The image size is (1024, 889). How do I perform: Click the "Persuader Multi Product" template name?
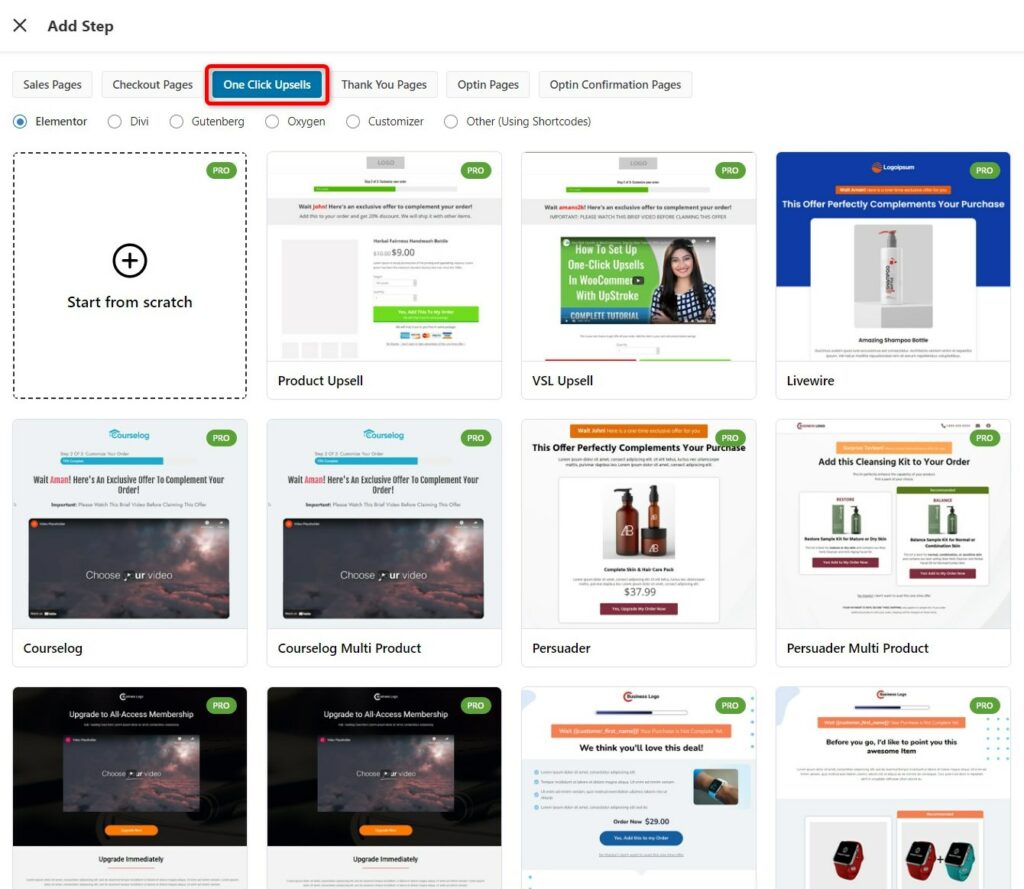pyautogui.click(x=857, y=648)
